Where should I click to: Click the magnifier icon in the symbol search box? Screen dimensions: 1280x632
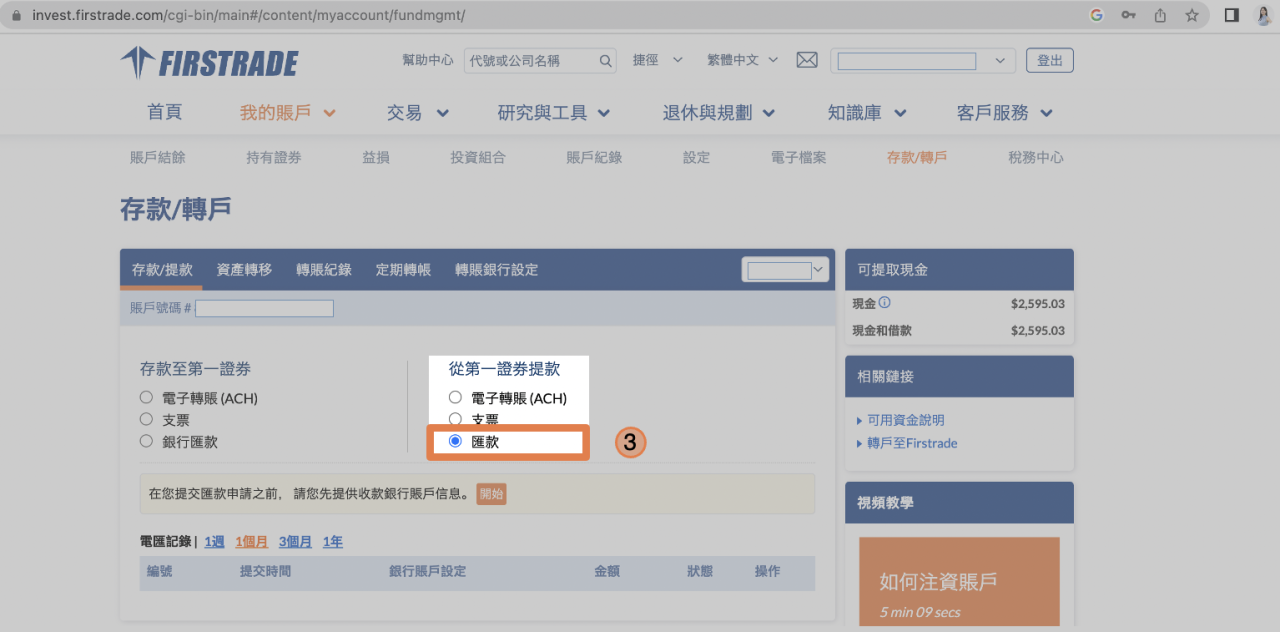point(606,60)
